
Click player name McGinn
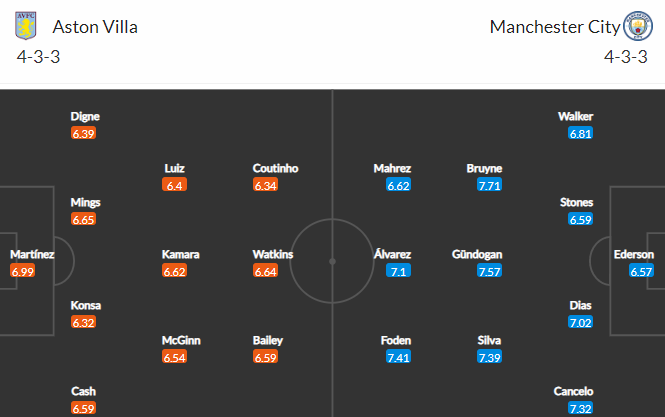pyautogui.click(x=181, y=340)
